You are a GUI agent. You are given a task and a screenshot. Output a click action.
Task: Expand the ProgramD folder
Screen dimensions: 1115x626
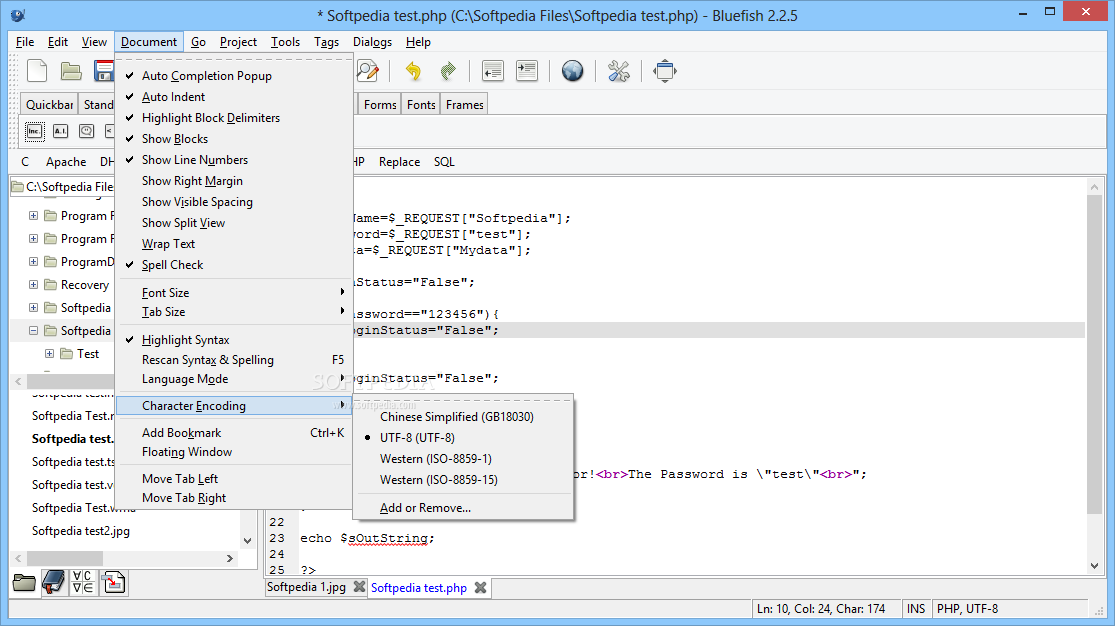(33, 262)
